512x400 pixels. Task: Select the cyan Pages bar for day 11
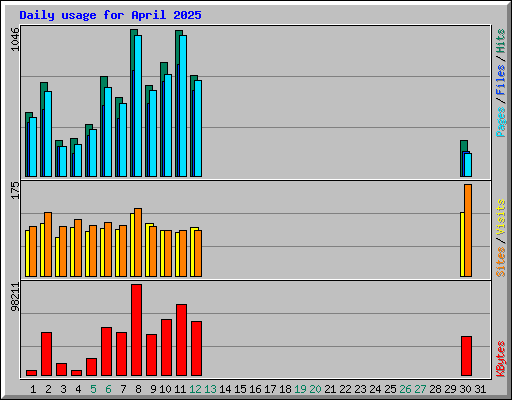pyautogui.click(x=183, y=106)
